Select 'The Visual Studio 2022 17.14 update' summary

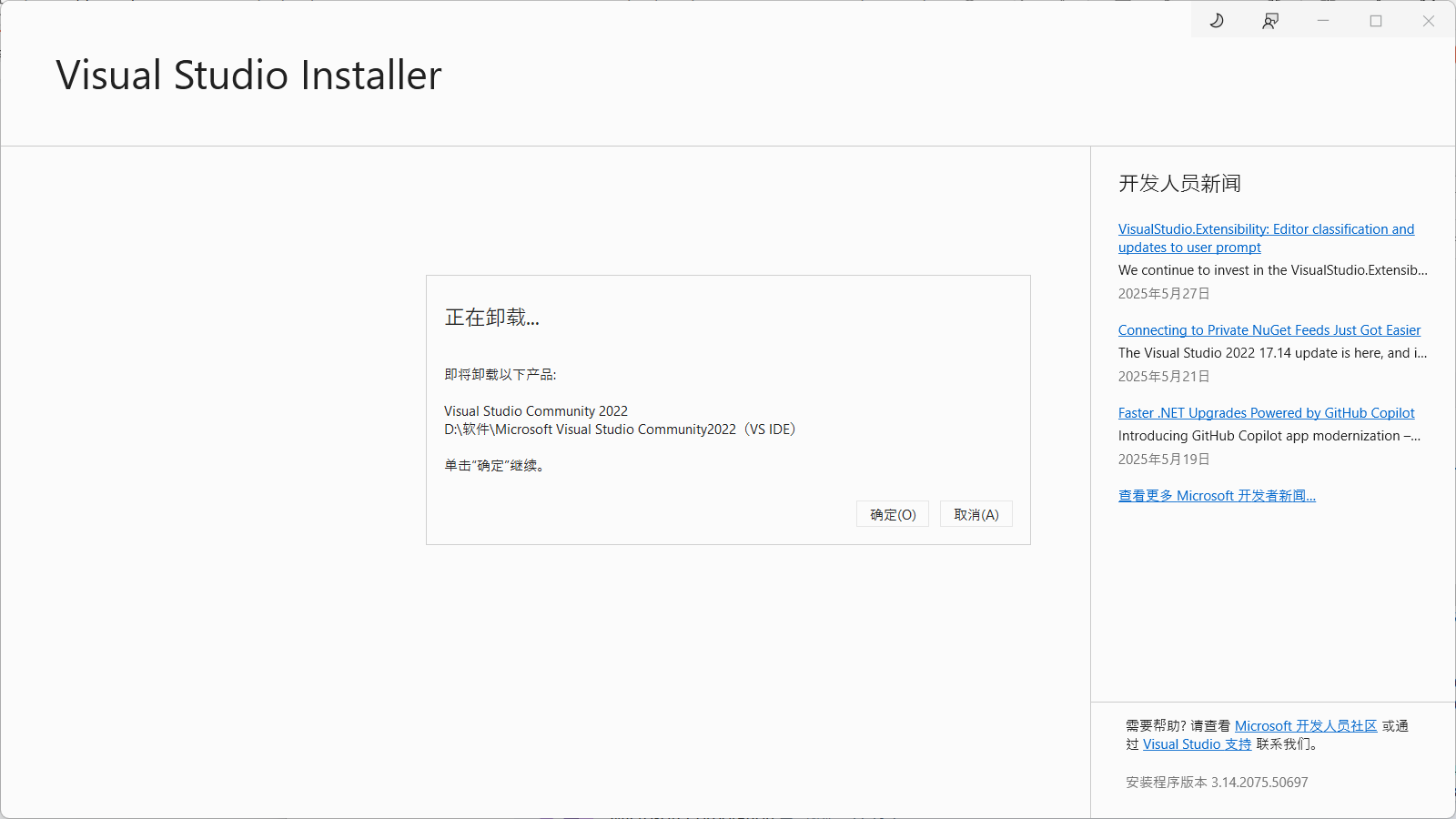[1273, 353]
